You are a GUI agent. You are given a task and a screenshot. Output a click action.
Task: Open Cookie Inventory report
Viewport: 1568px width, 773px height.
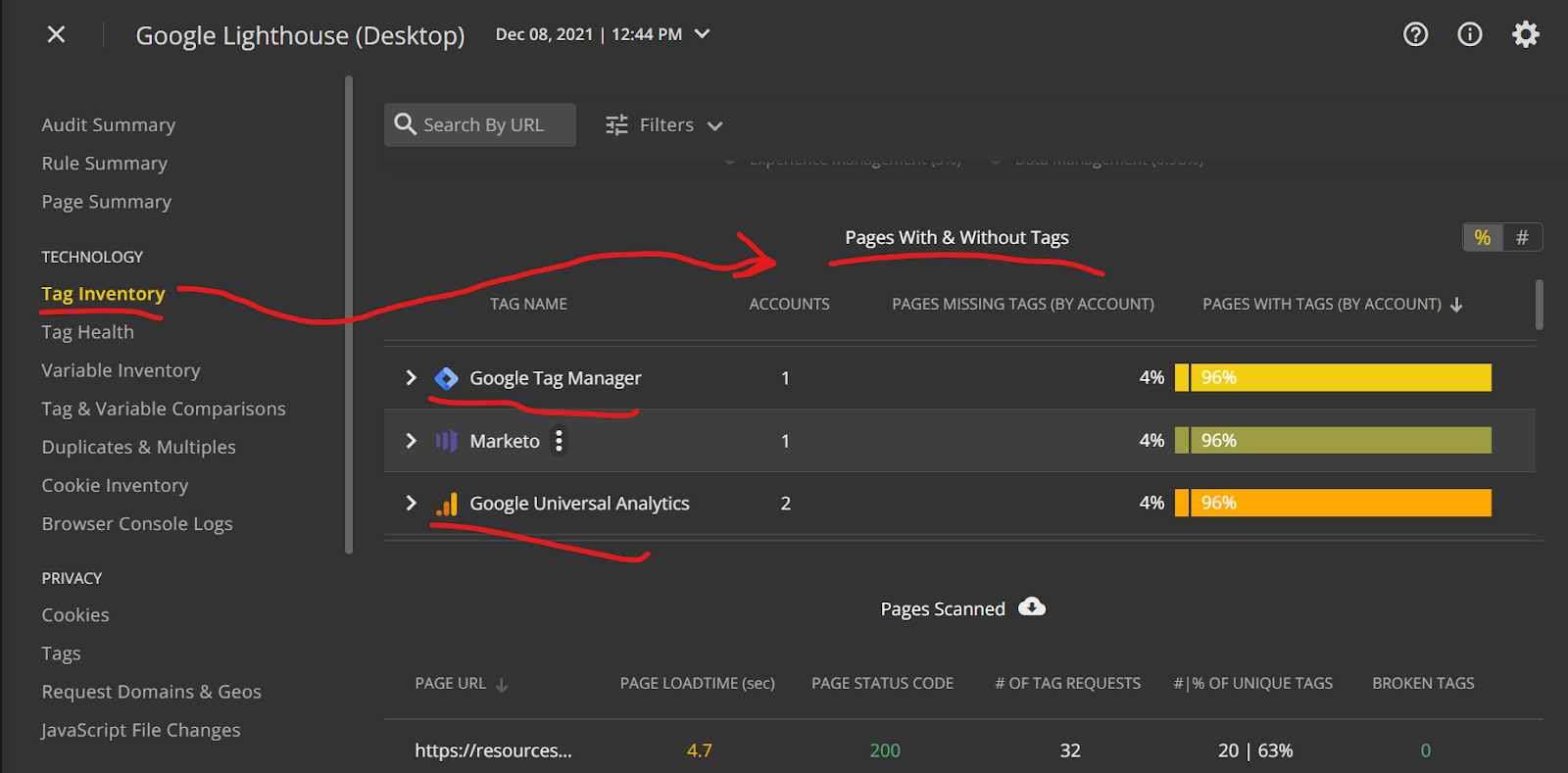[115, 485]
